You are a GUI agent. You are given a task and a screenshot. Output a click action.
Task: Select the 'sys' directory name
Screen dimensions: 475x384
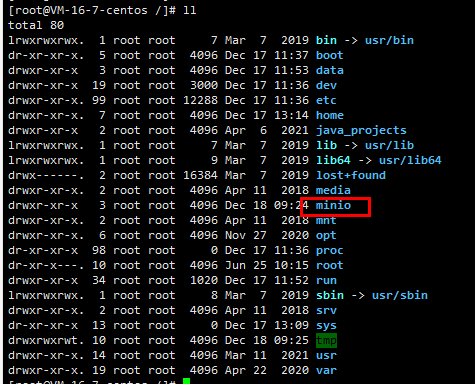coord(326,326)
